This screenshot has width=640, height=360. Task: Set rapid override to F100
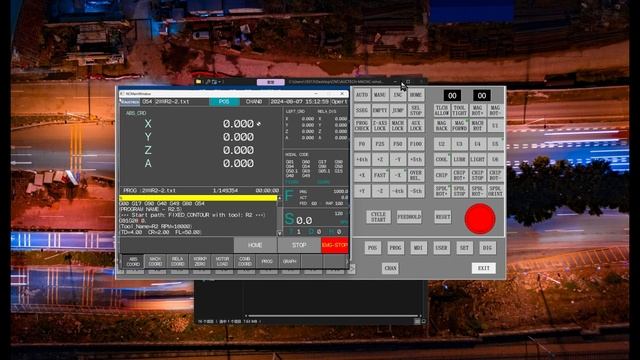point(416,144)
